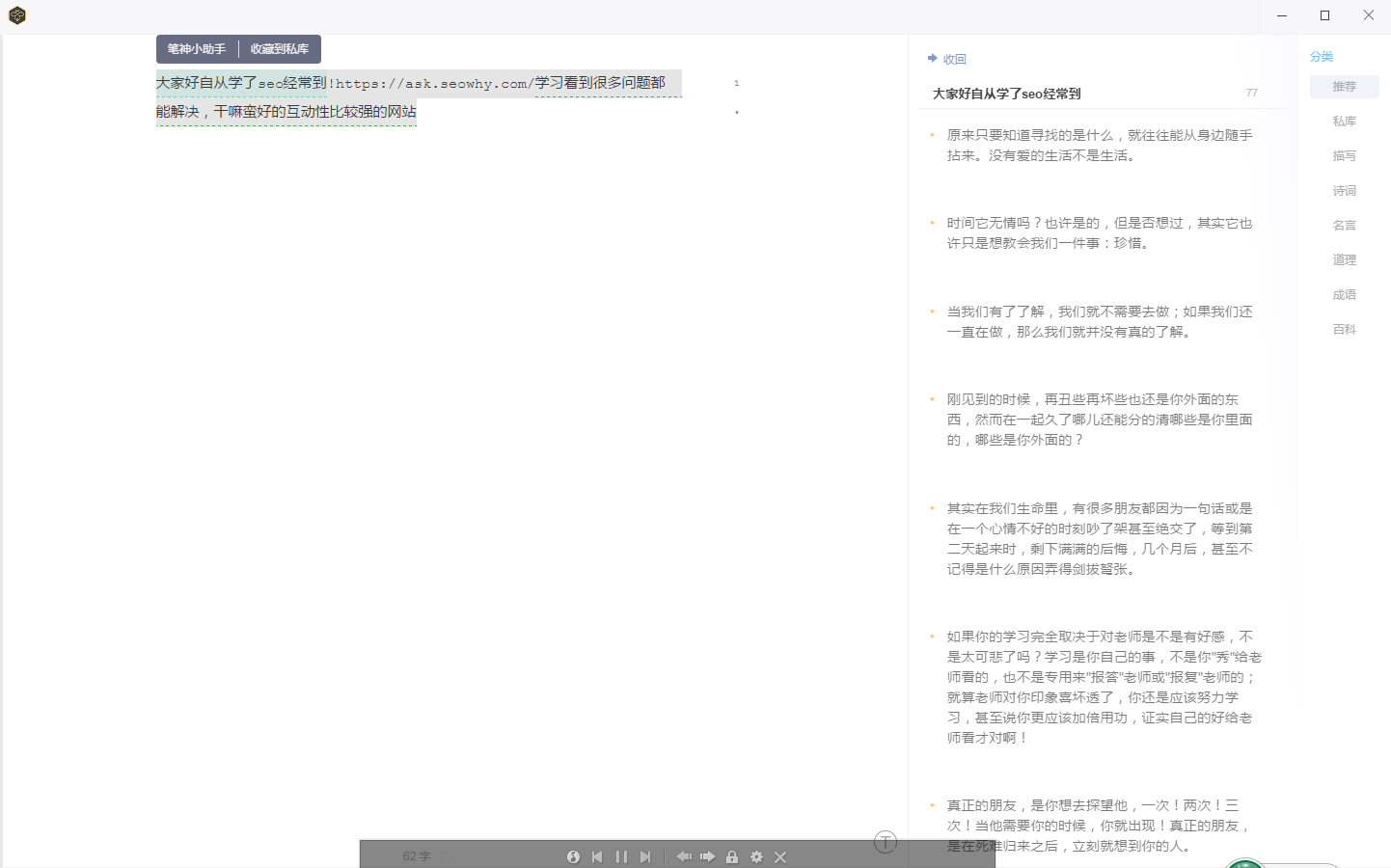Open settings via the gear icon
The width and height of the screenshot is (1391, 868).
pyautogui.click(x=756, y=856)
